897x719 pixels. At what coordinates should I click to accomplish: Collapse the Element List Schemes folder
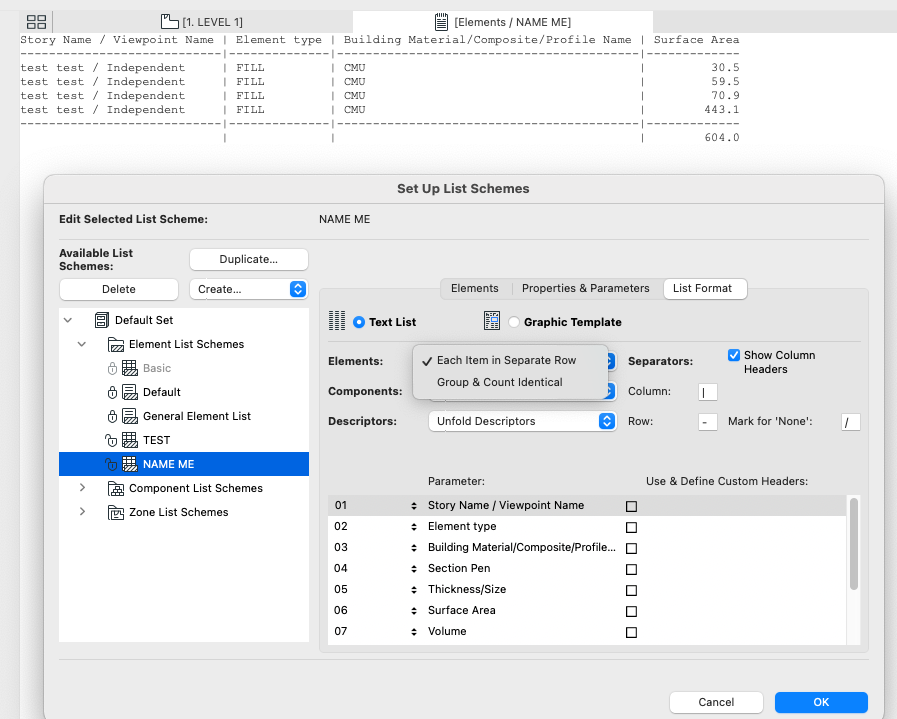(x=82, y=344)
